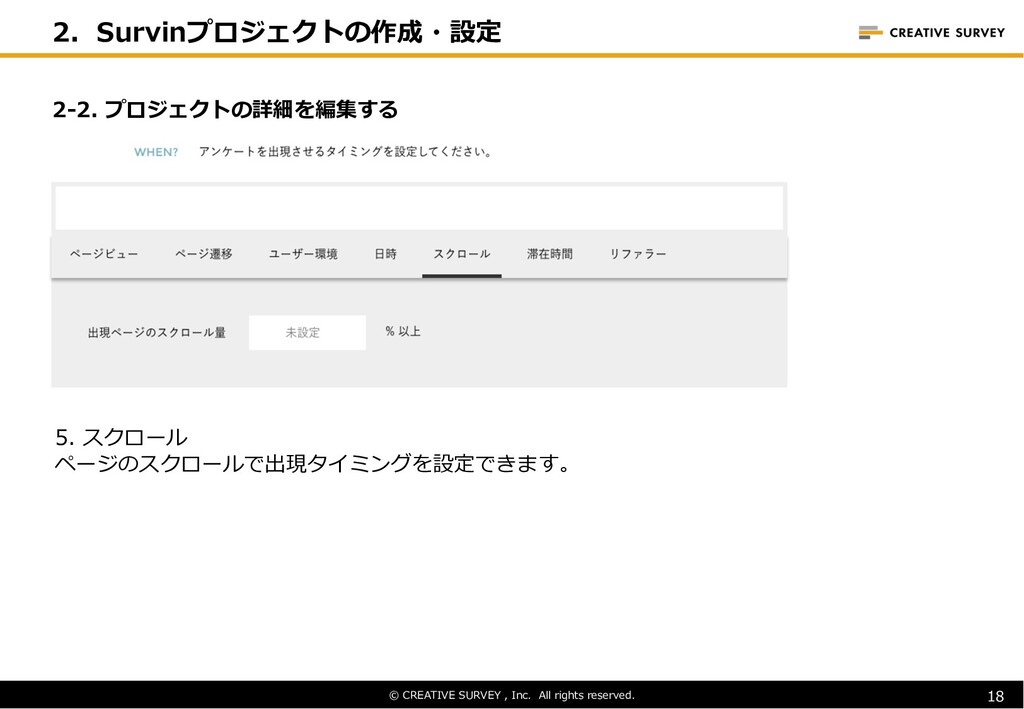
Task: Focus the 未設定 scroll amount field
Action: pos(308,332)
